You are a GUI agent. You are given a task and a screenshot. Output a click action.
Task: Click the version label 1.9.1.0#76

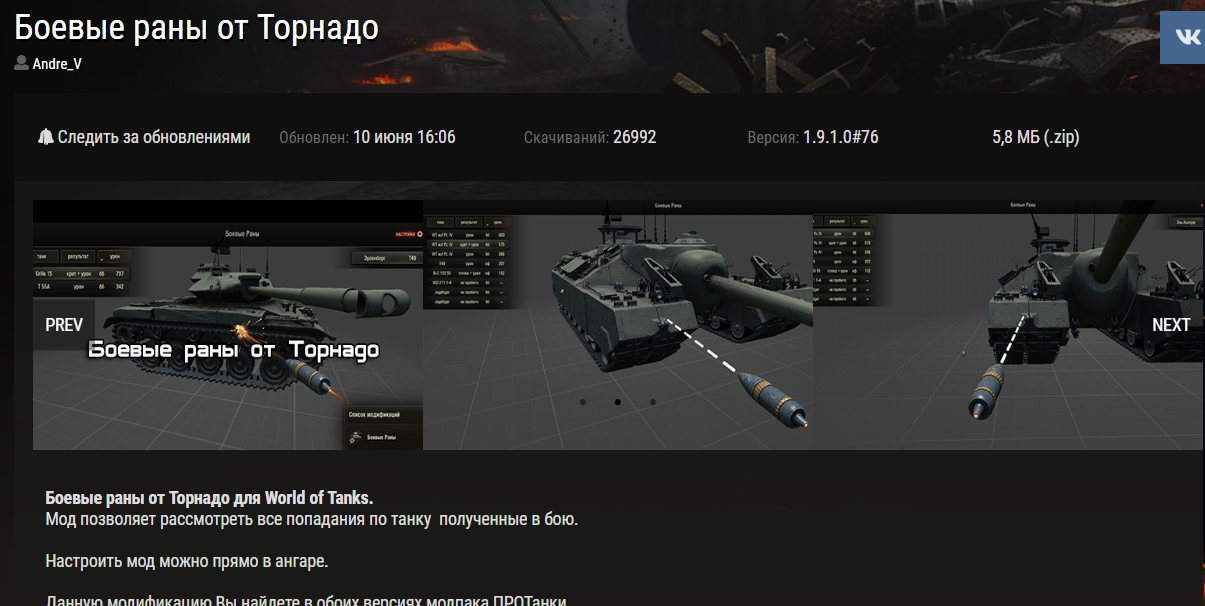click(841, 137)
